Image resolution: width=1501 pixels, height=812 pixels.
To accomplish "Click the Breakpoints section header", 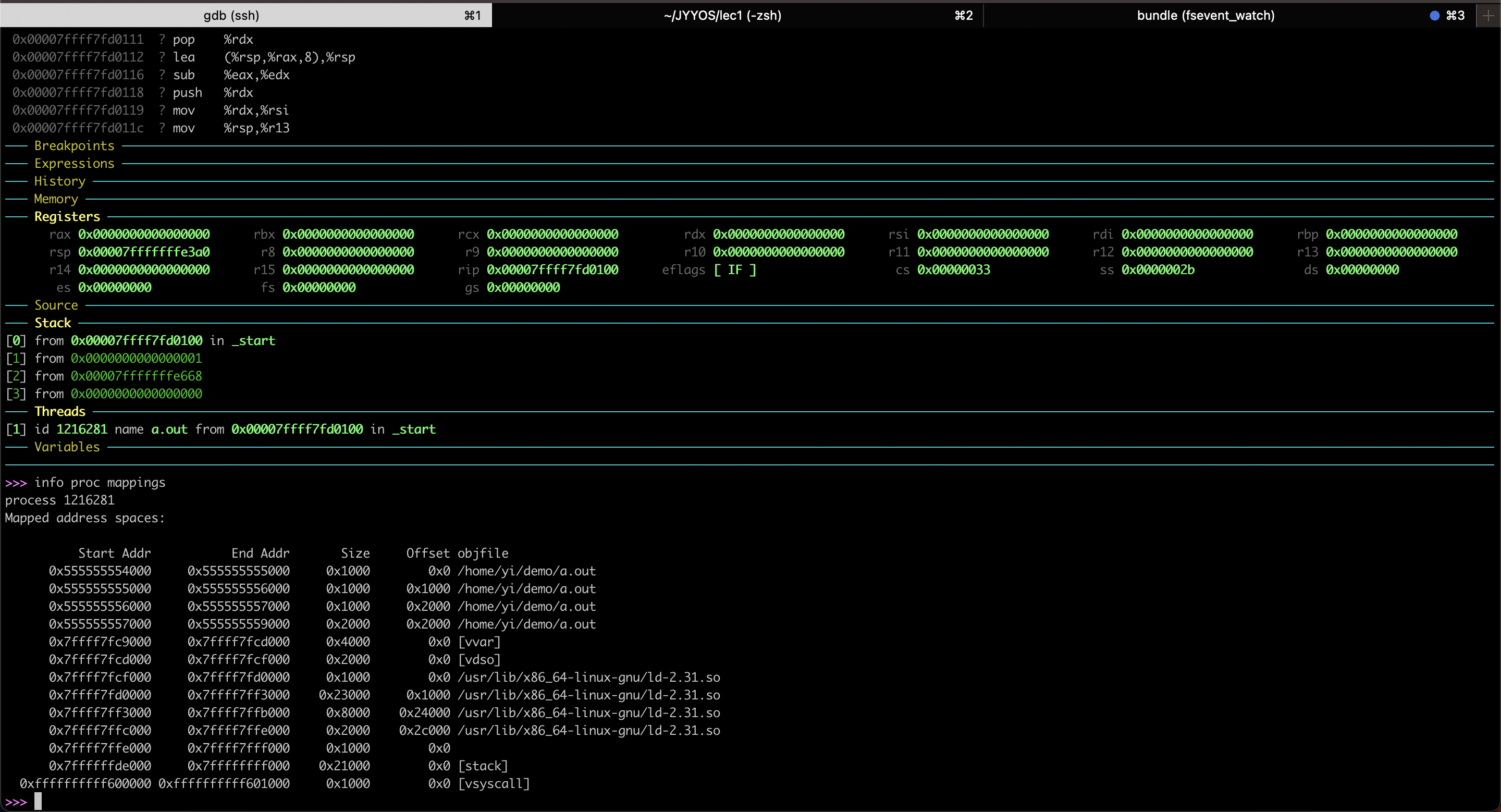I will tap(74, 145).
